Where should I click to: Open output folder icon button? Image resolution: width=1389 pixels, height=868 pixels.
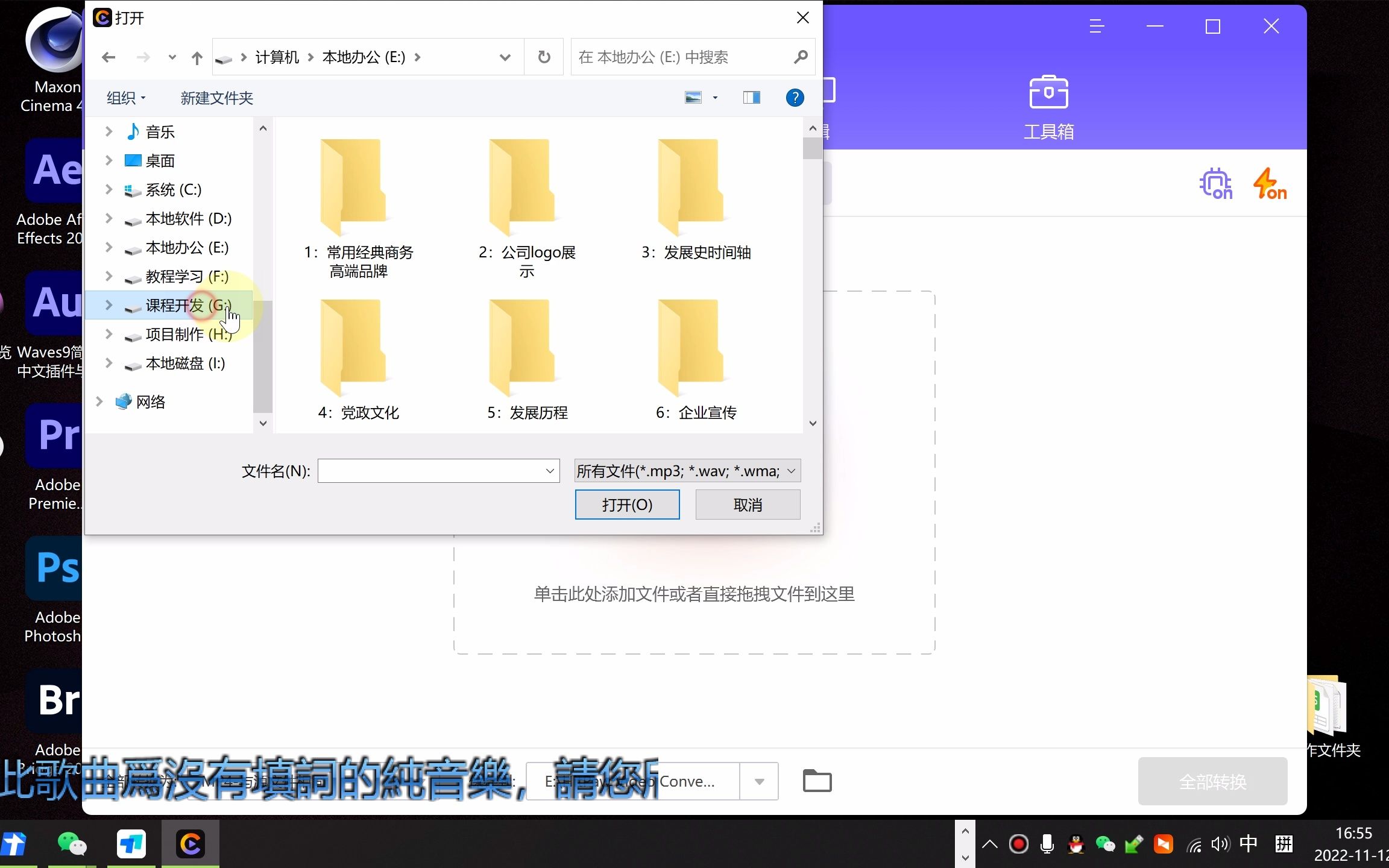coord(817,781)
